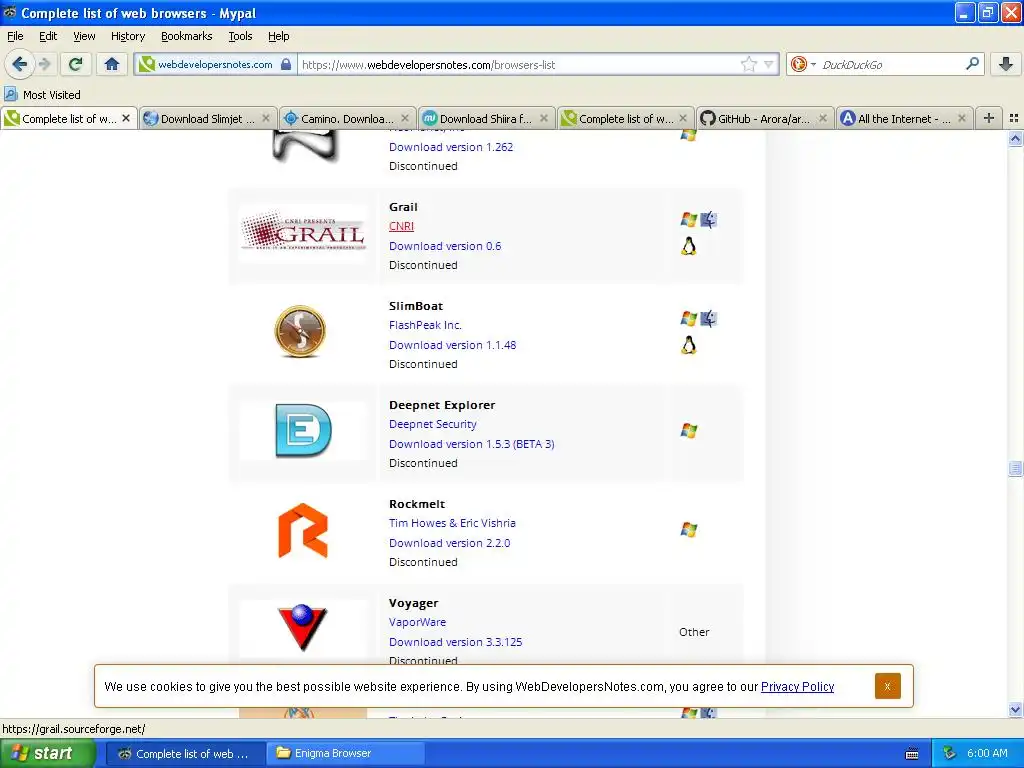Viewport: 1024px width, 768px height.
Task: Show the all tabs grid button
Action: tap(1014, 118)
